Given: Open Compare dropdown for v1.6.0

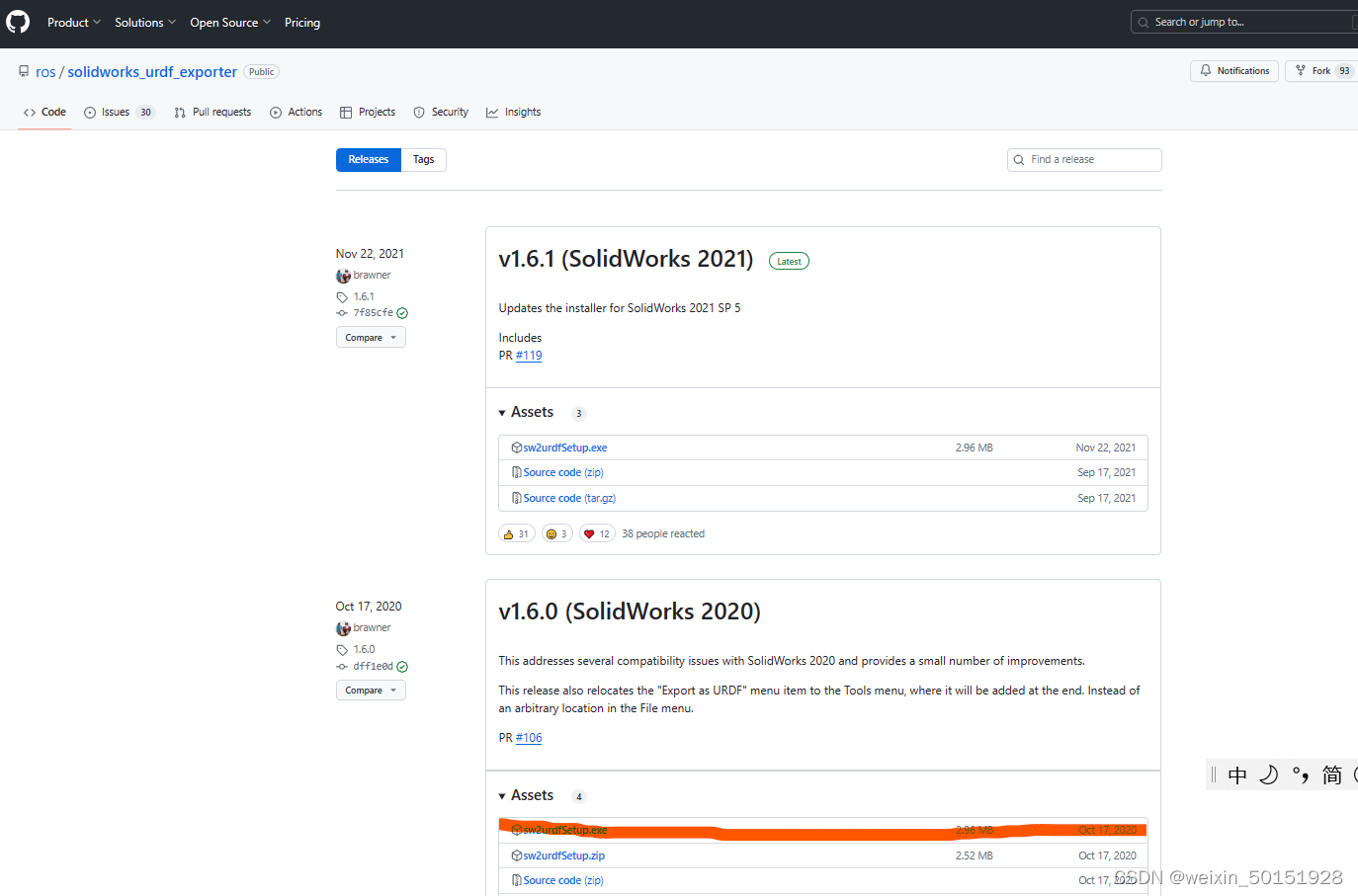Looking at the screenshot, I should click(371, 691).
